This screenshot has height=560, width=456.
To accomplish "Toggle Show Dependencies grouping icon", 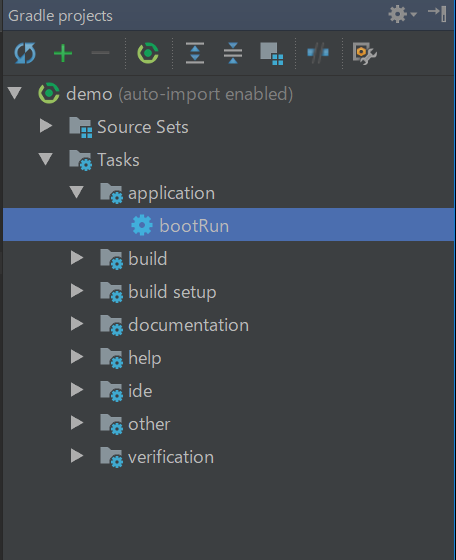I will tap(272, 54).
